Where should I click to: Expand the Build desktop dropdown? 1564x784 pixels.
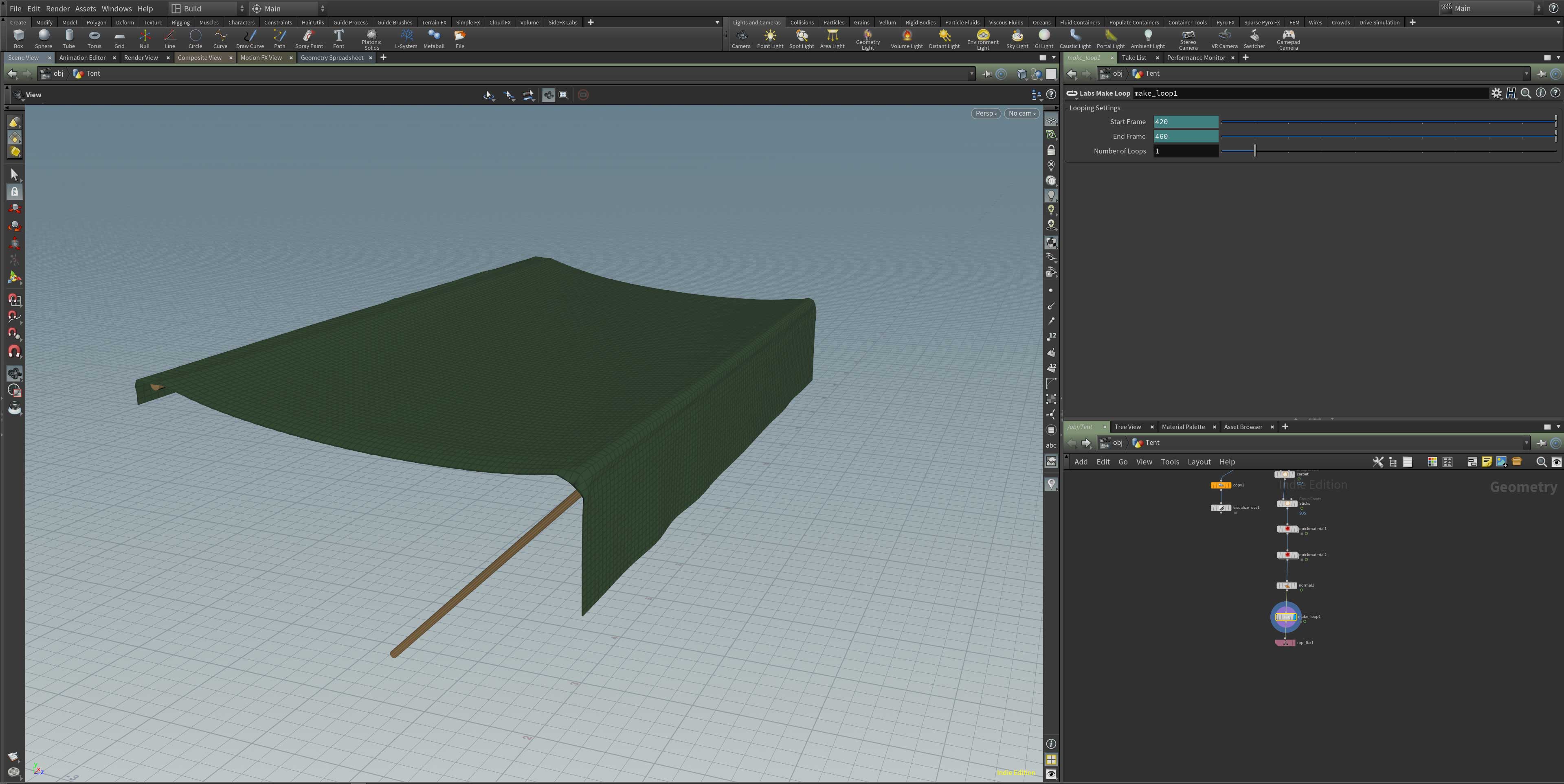click(x=207, y=9)
